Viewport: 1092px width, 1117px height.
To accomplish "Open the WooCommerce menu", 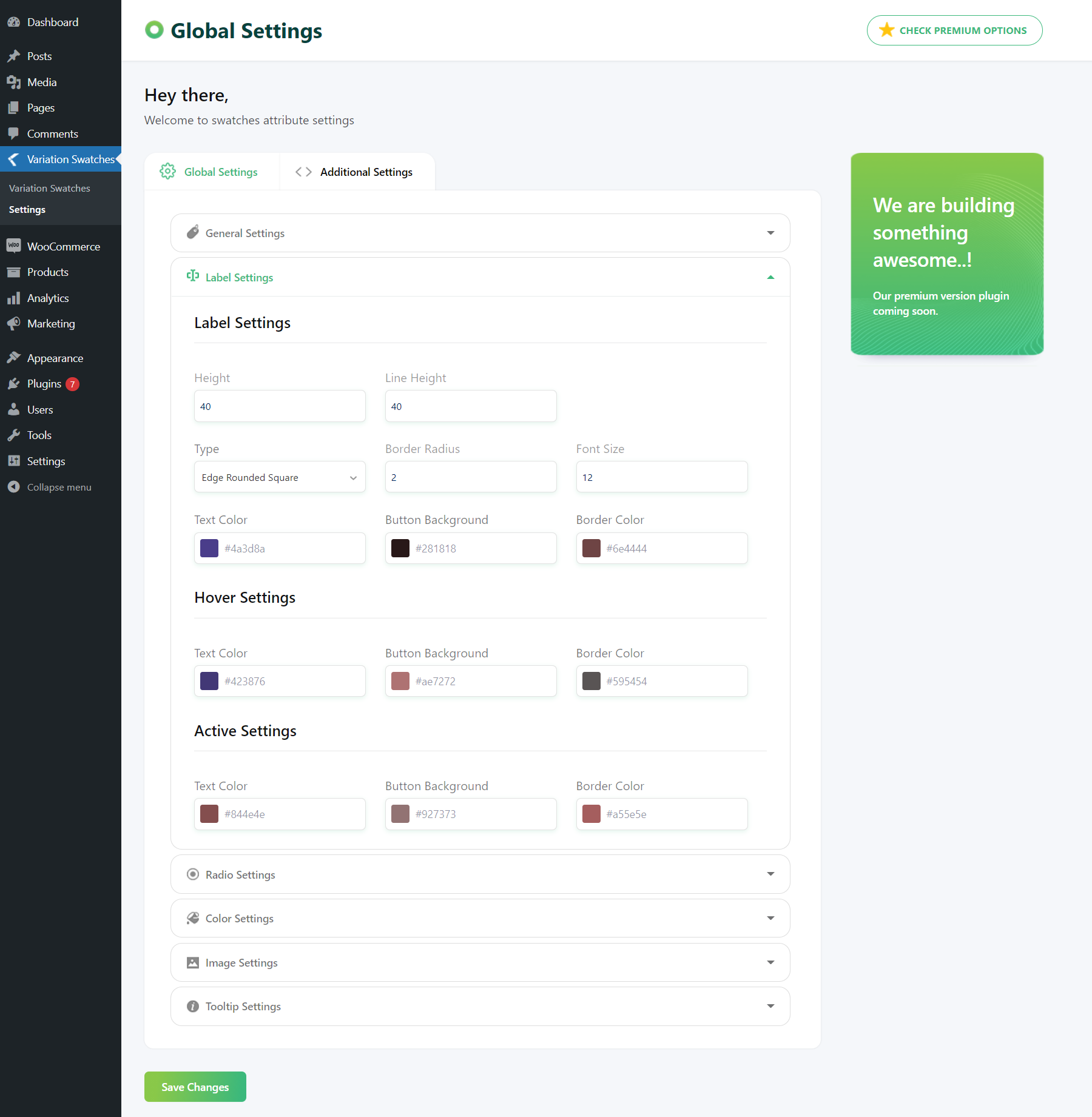I will click(61, 246).
